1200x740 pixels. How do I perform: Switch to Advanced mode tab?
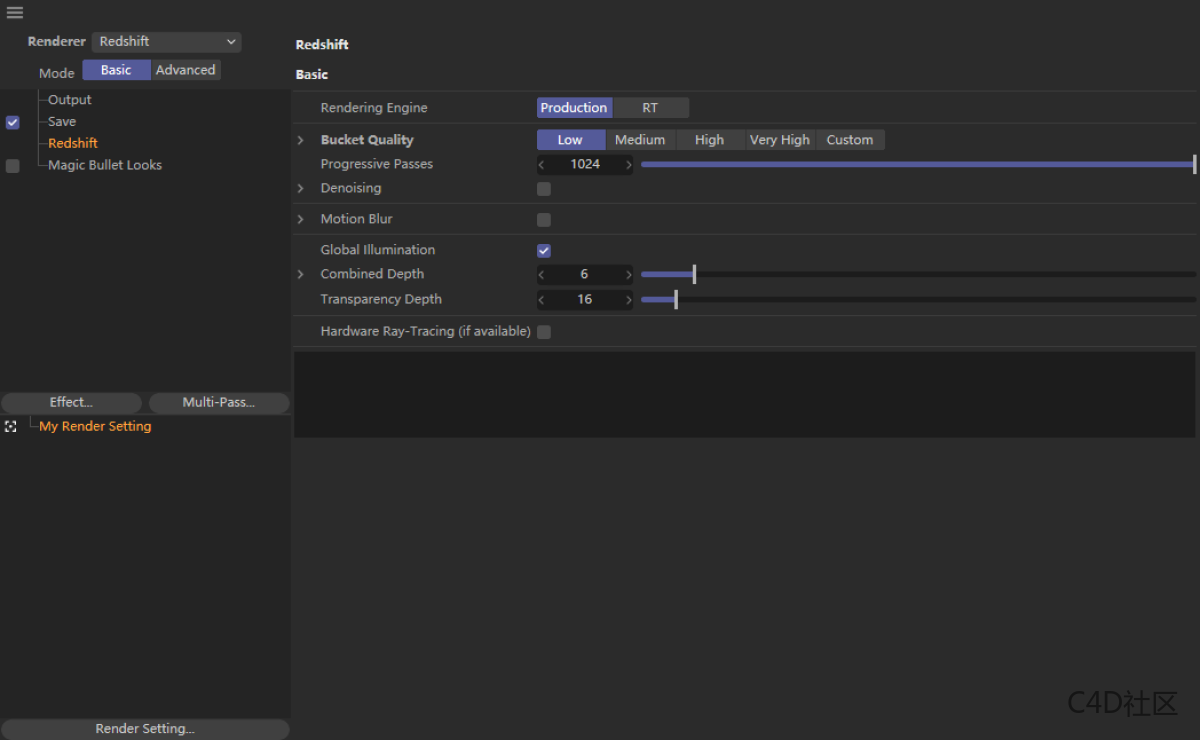(185, 70)
